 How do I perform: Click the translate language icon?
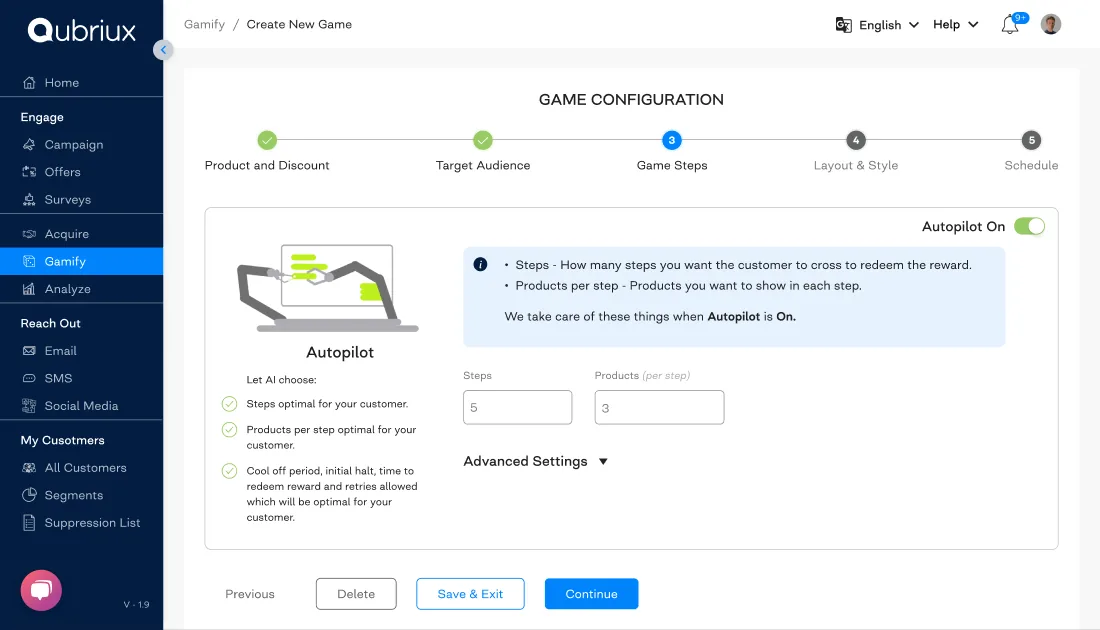pos(843,25)
